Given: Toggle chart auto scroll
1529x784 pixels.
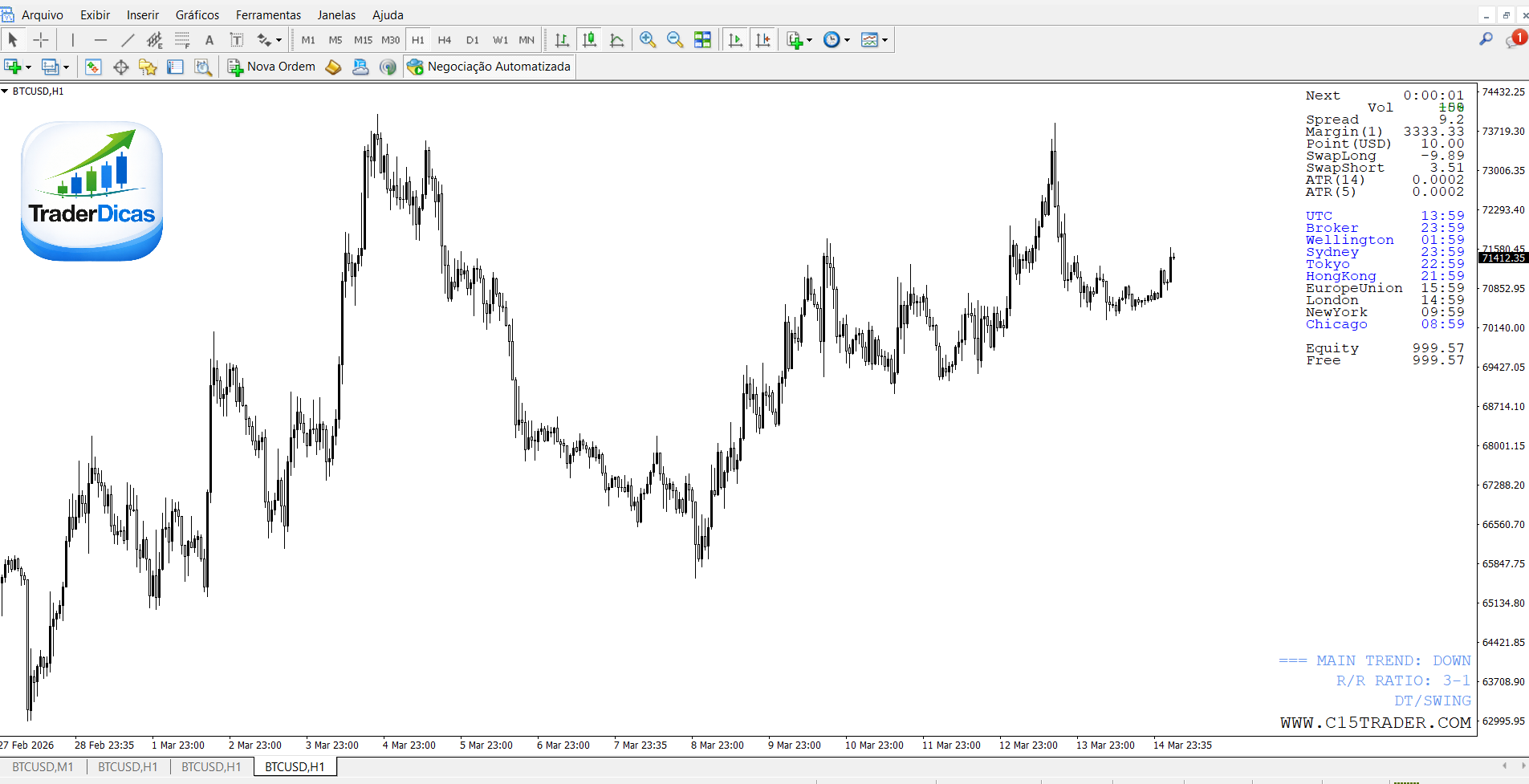Looking at the screenshot, I should tap(735, 40).
